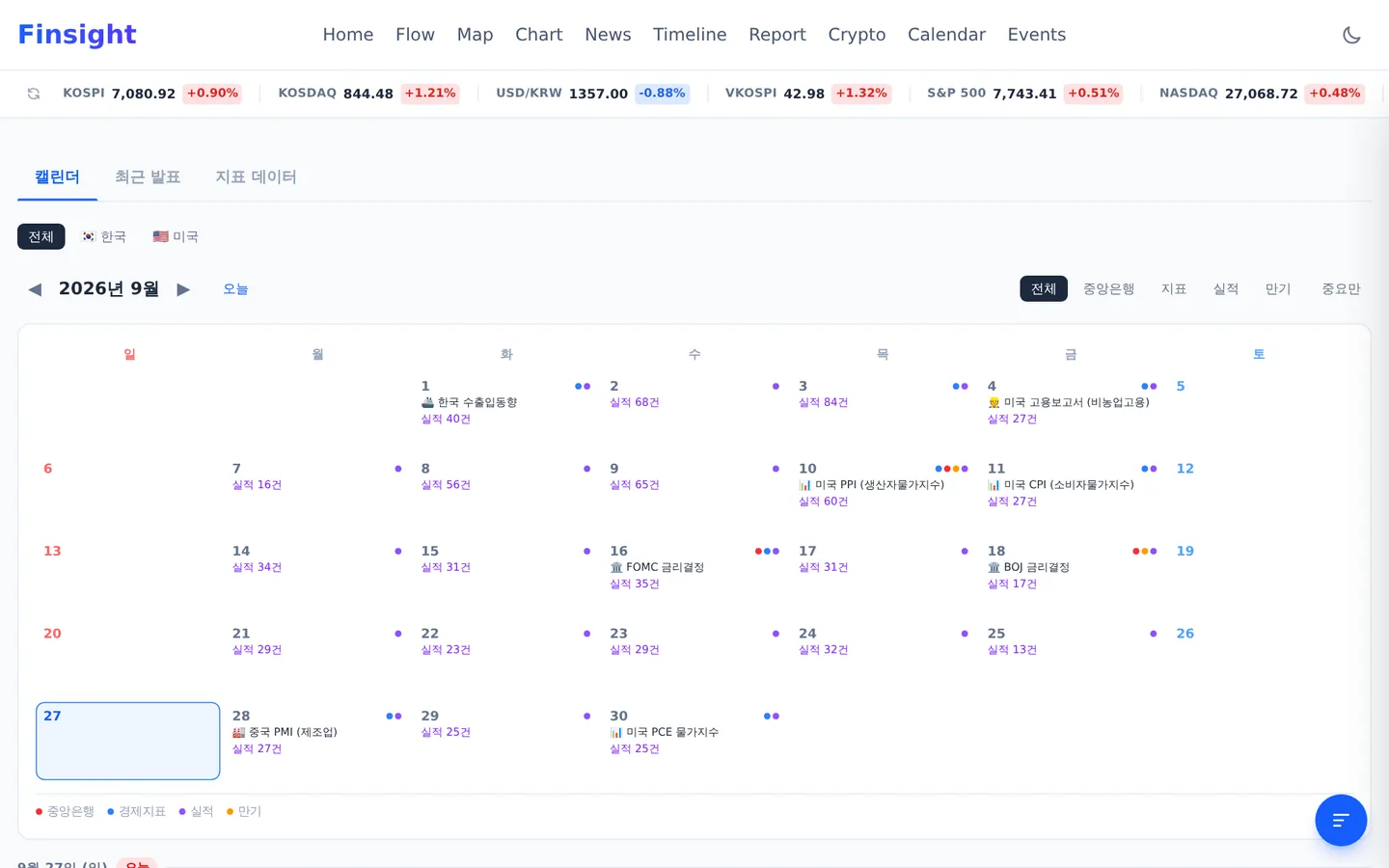The height and width of the screenshot is (868, 1389).
Task: Go to the previous month arrow
Action: click(x=35, y=289)
